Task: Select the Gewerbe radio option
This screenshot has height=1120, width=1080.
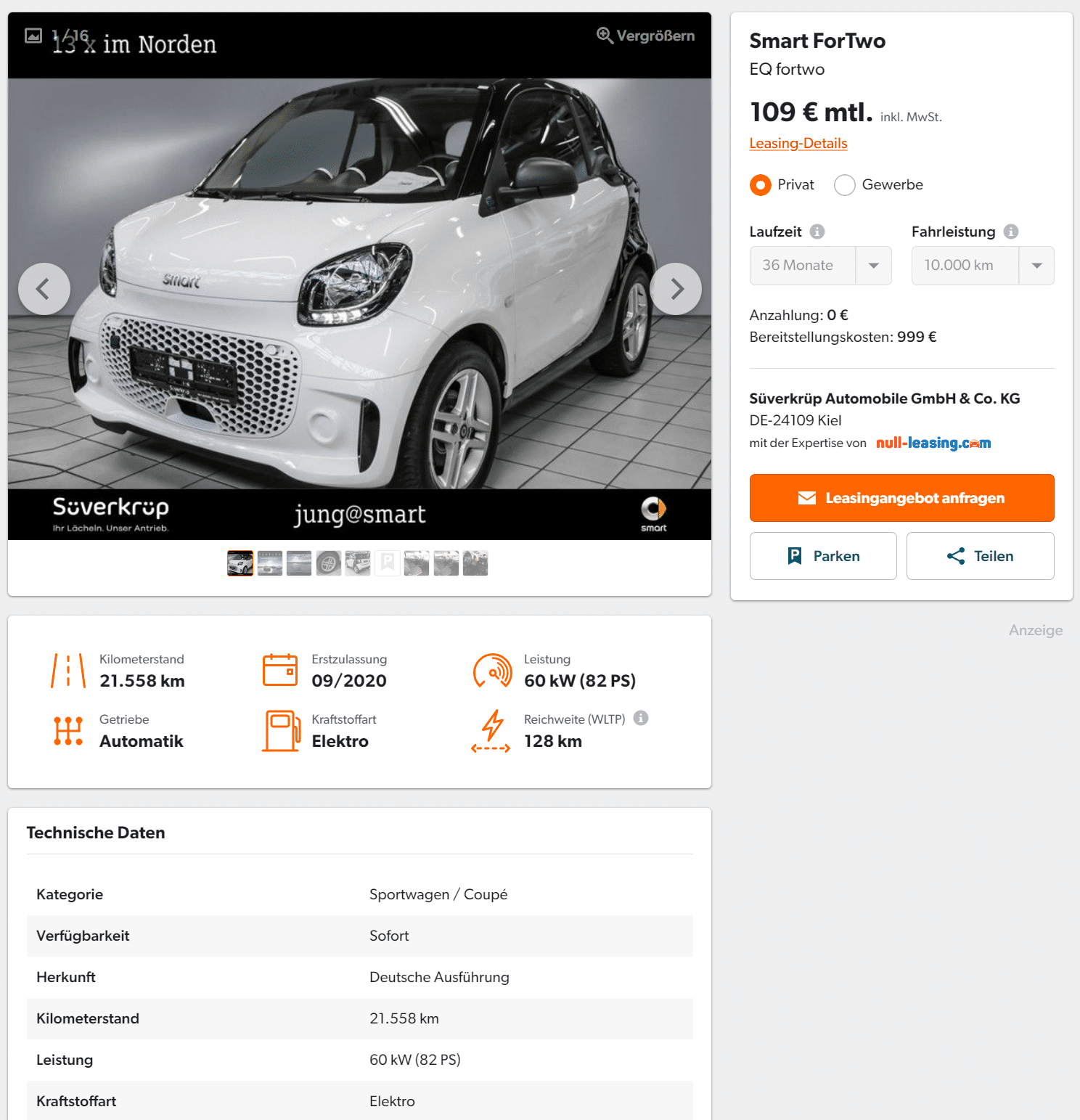Action: click(844, 185)
